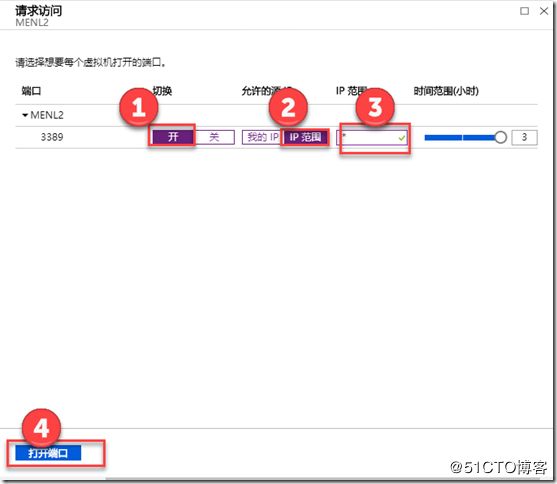Click the 时间范围(小时) column header

pos(446,91)
